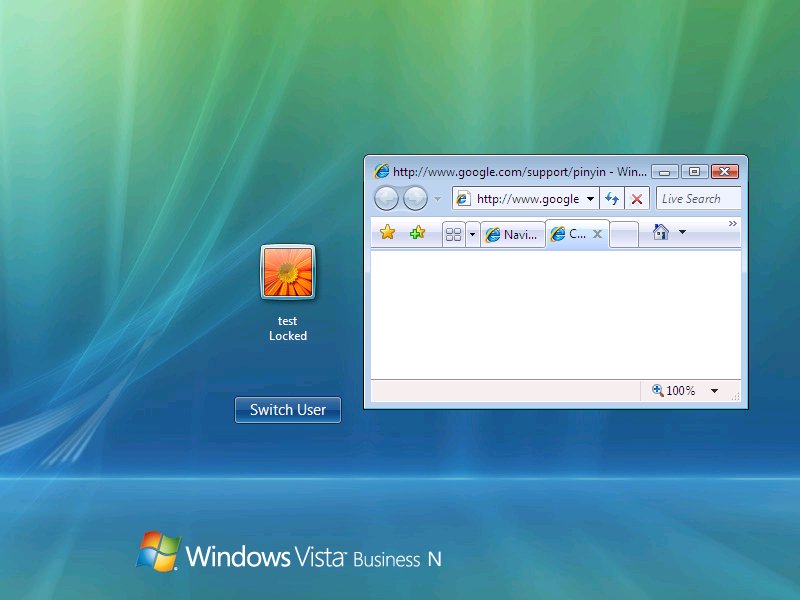Expand the address bar history dropdown
The width and height of the screenshot is (800, 600).
tap(590, 198)
